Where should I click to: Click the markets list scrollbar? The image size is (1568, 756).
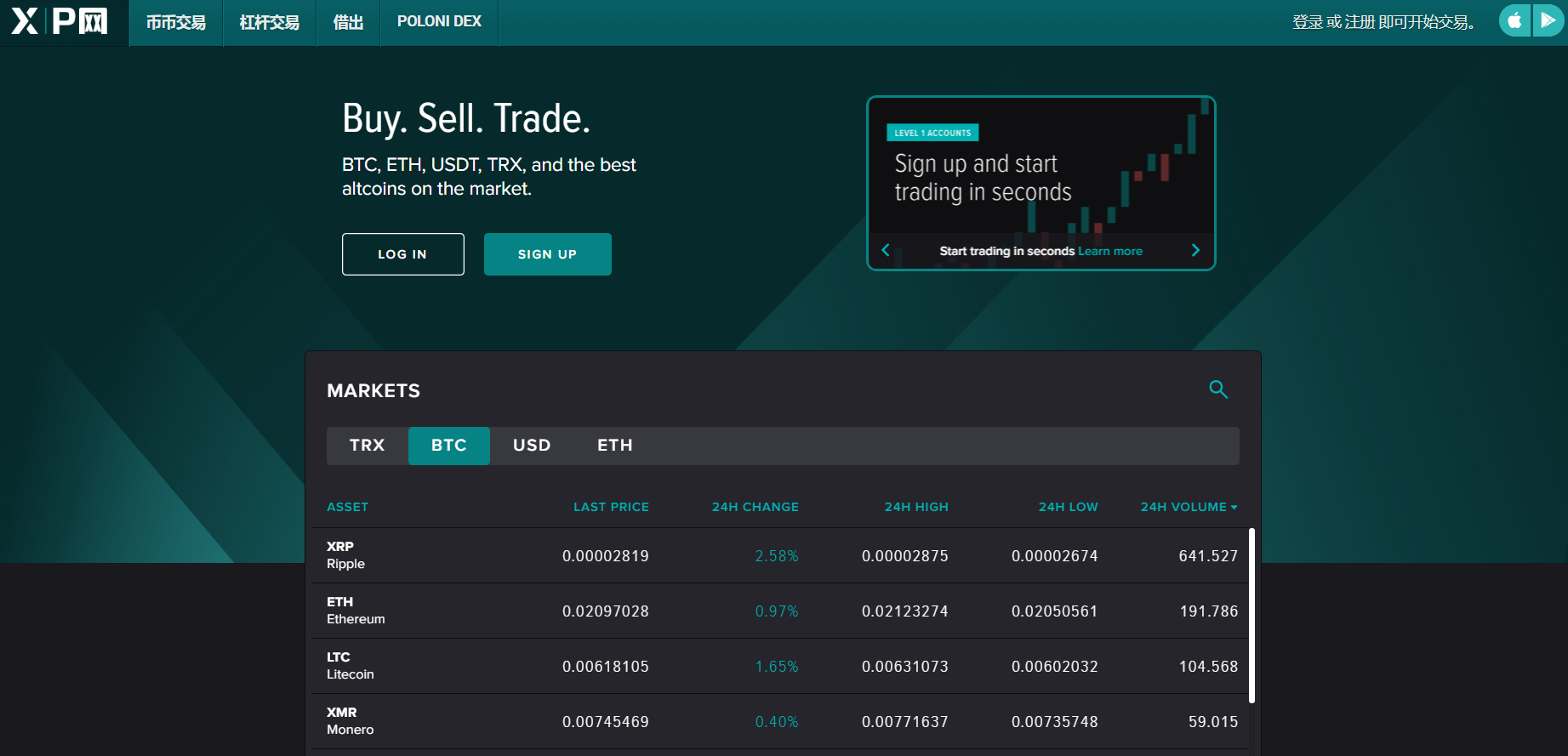1252,616
